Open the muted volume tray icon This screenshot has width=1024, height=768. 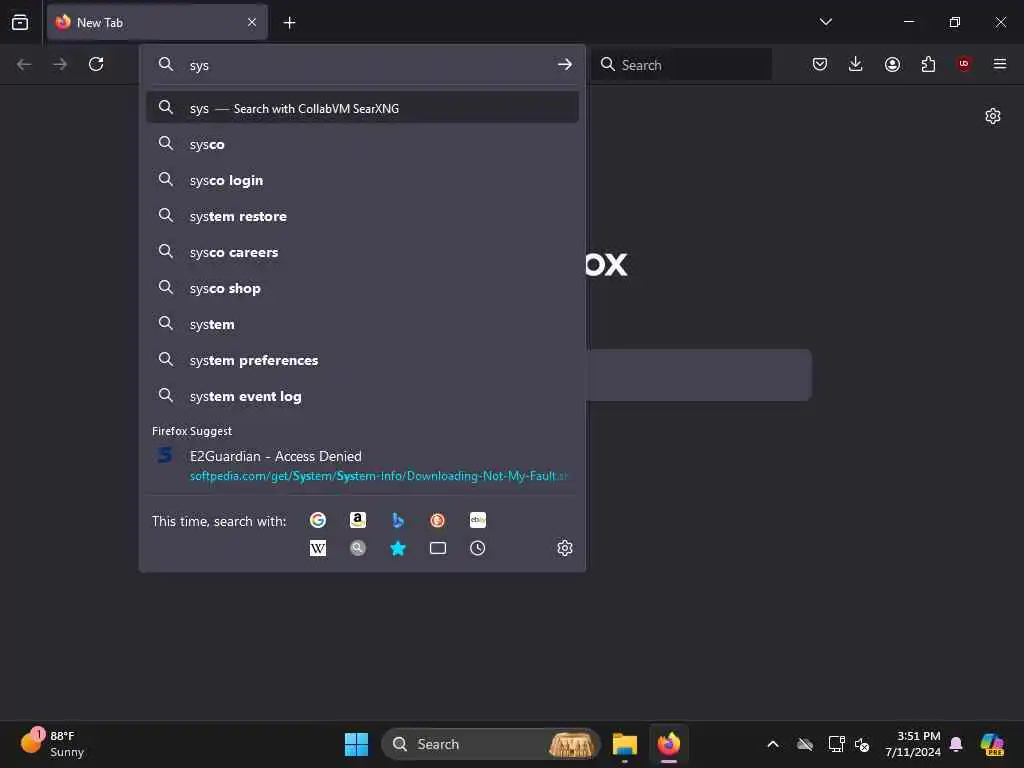[862, 744]
